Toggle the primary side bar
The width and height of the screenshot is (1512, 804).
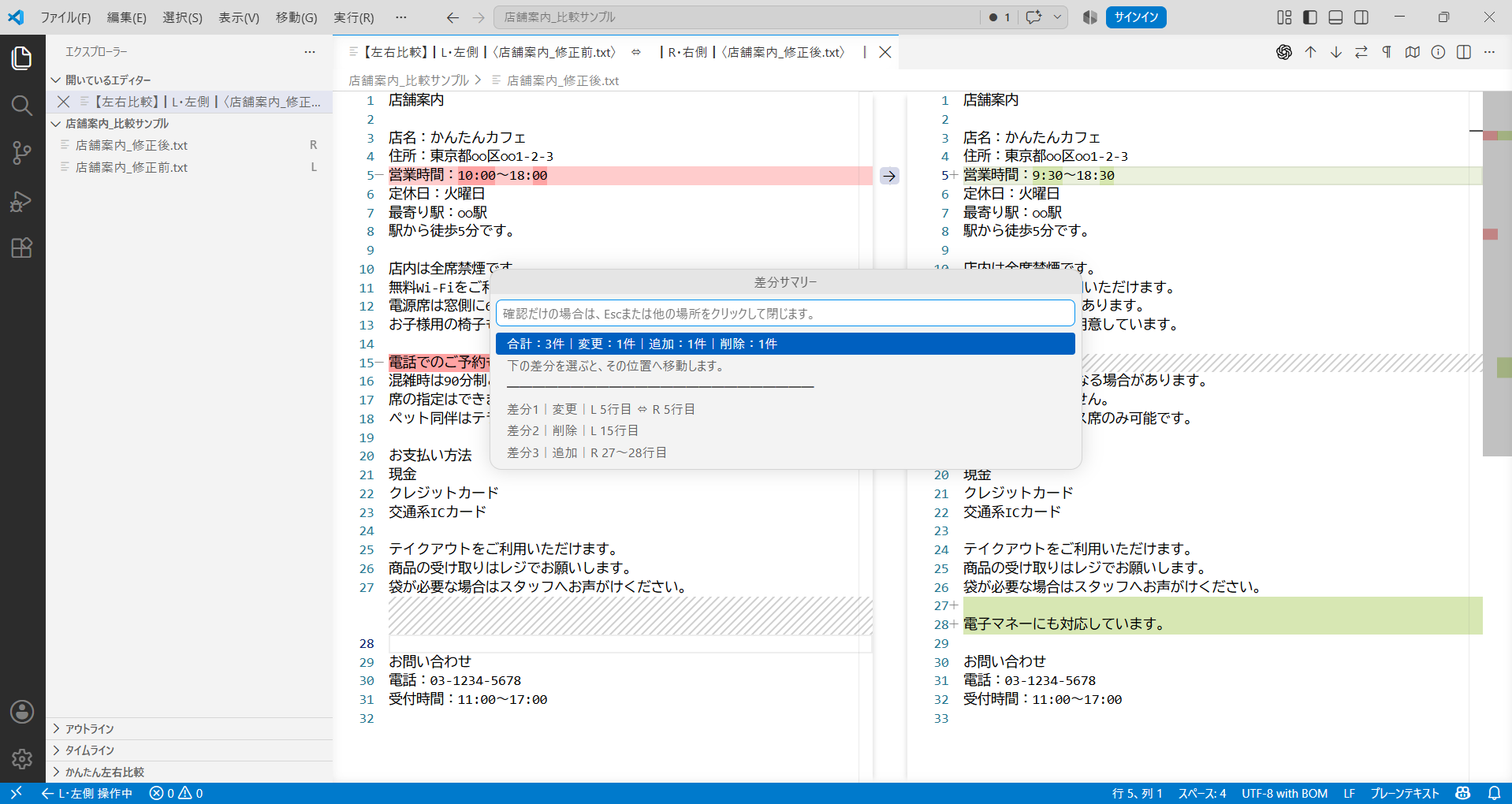point(1310,17)
